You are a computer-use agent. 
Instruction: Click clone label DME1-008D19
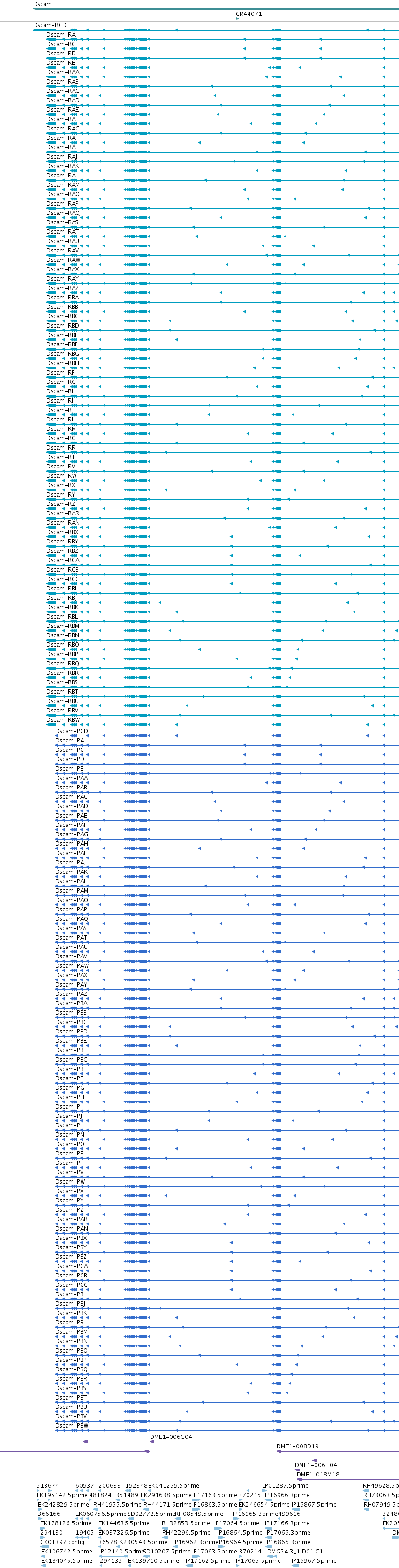297,1446
